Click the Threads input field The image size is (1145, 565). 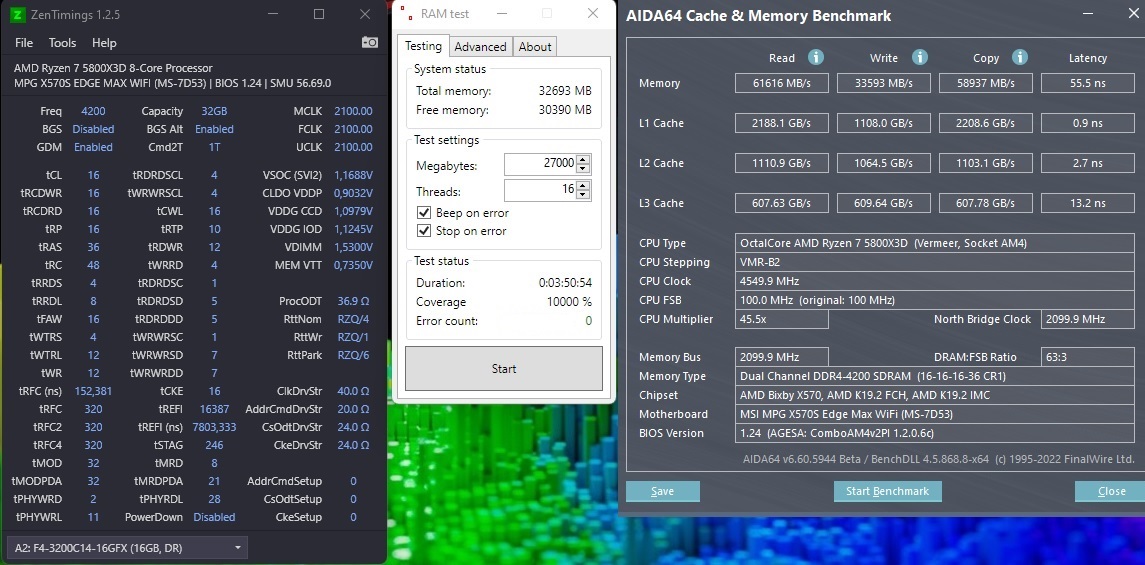coord(540,191)
